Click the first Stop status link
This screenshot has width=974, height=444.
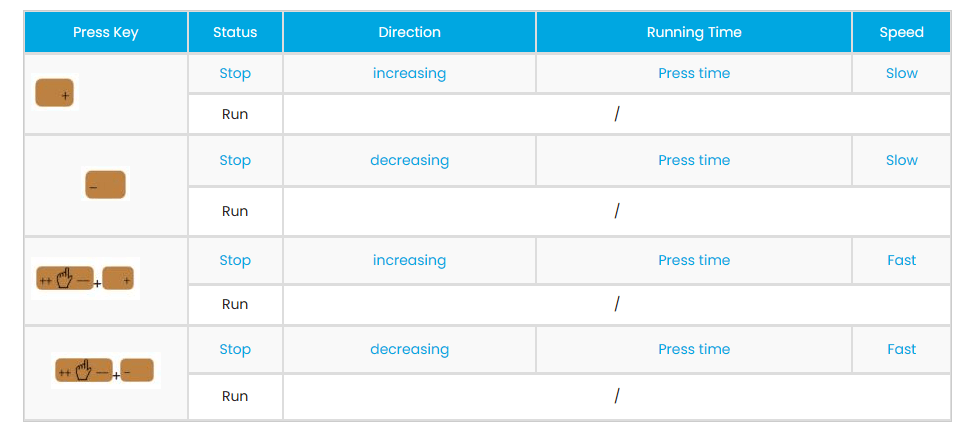click(x=235, y=73)
